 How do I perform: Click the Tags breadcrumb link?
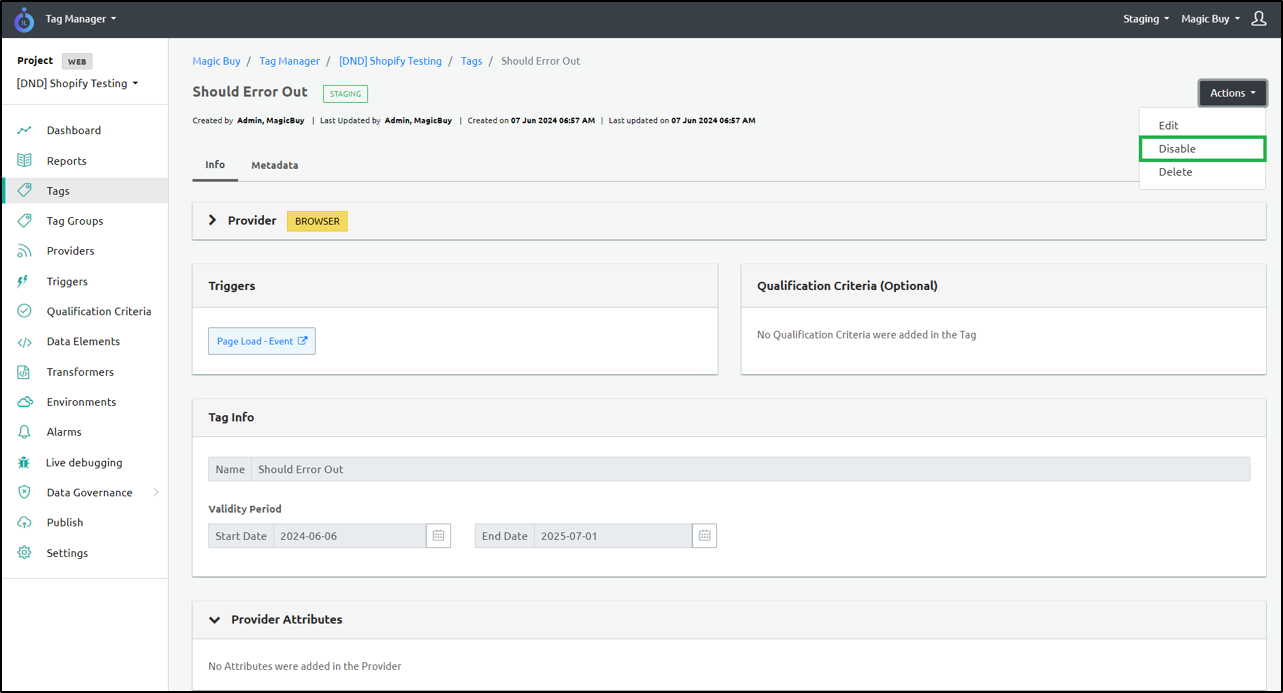(x=471, y=61)
